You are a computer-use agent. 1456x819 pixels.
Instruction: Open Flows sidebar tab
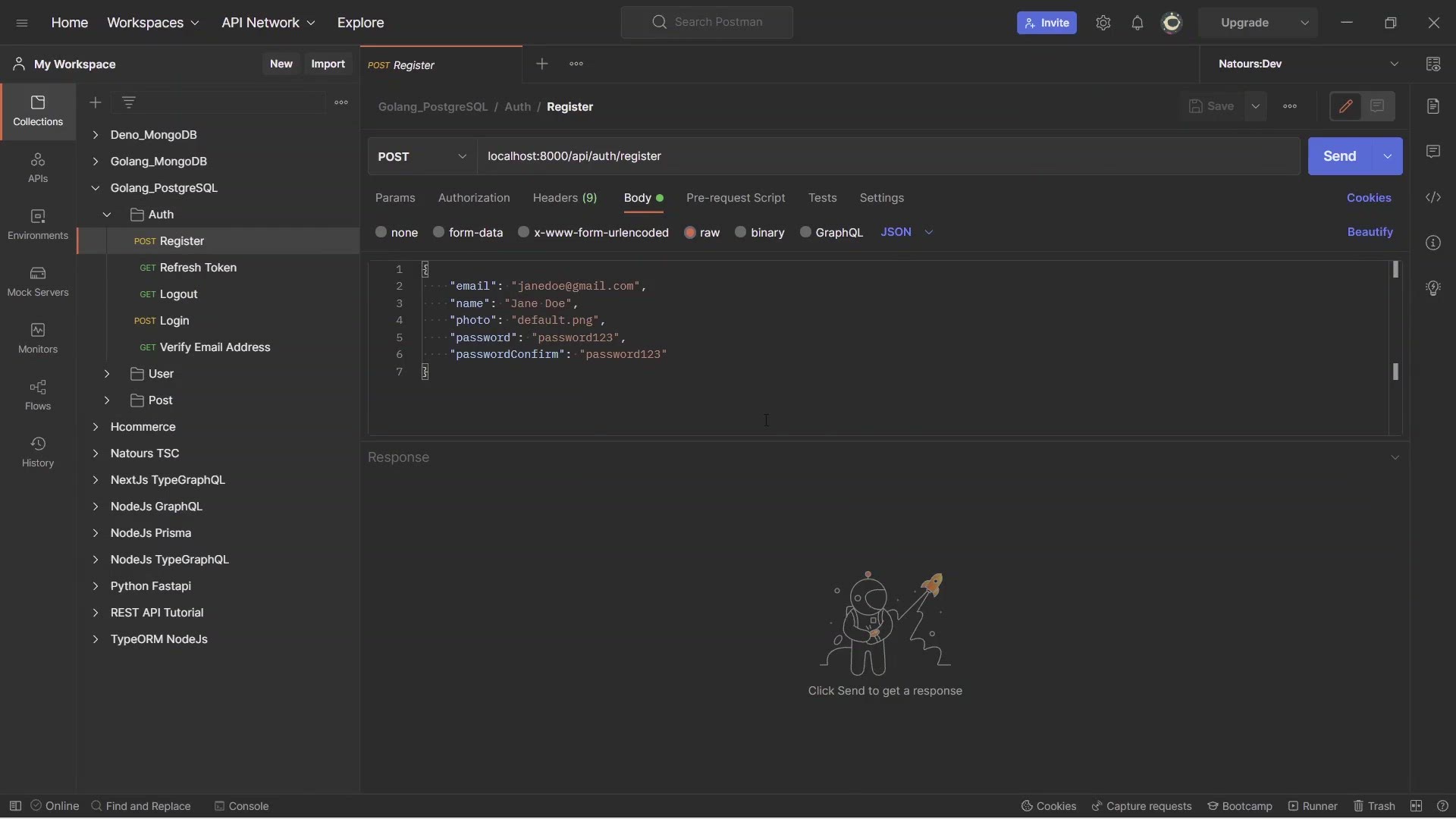point(38,396)
